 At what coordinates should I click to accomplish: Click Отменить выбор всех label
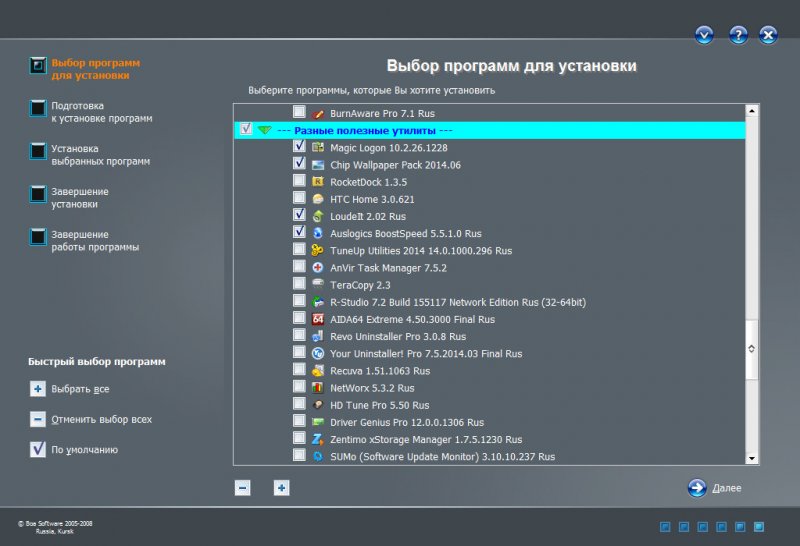coord(102,419)
